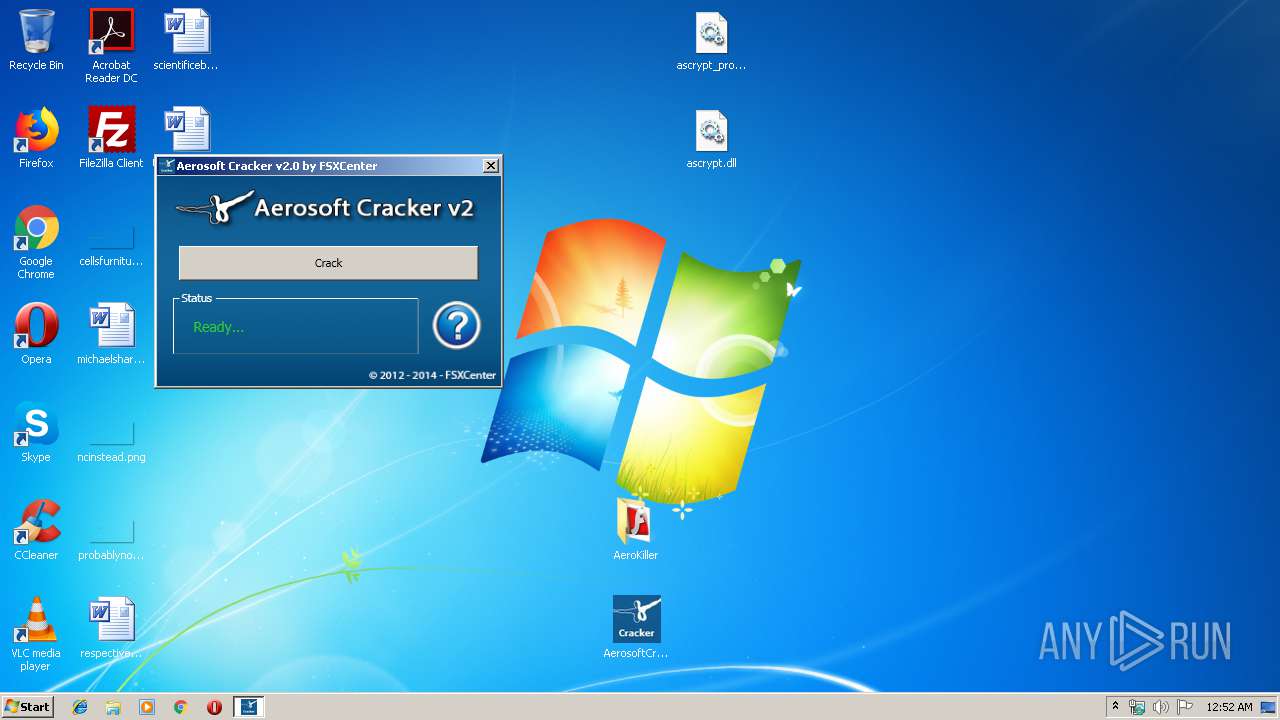Select the CCleaner desktop shortcut
The image size is (1280, 720).
[36, 530]
